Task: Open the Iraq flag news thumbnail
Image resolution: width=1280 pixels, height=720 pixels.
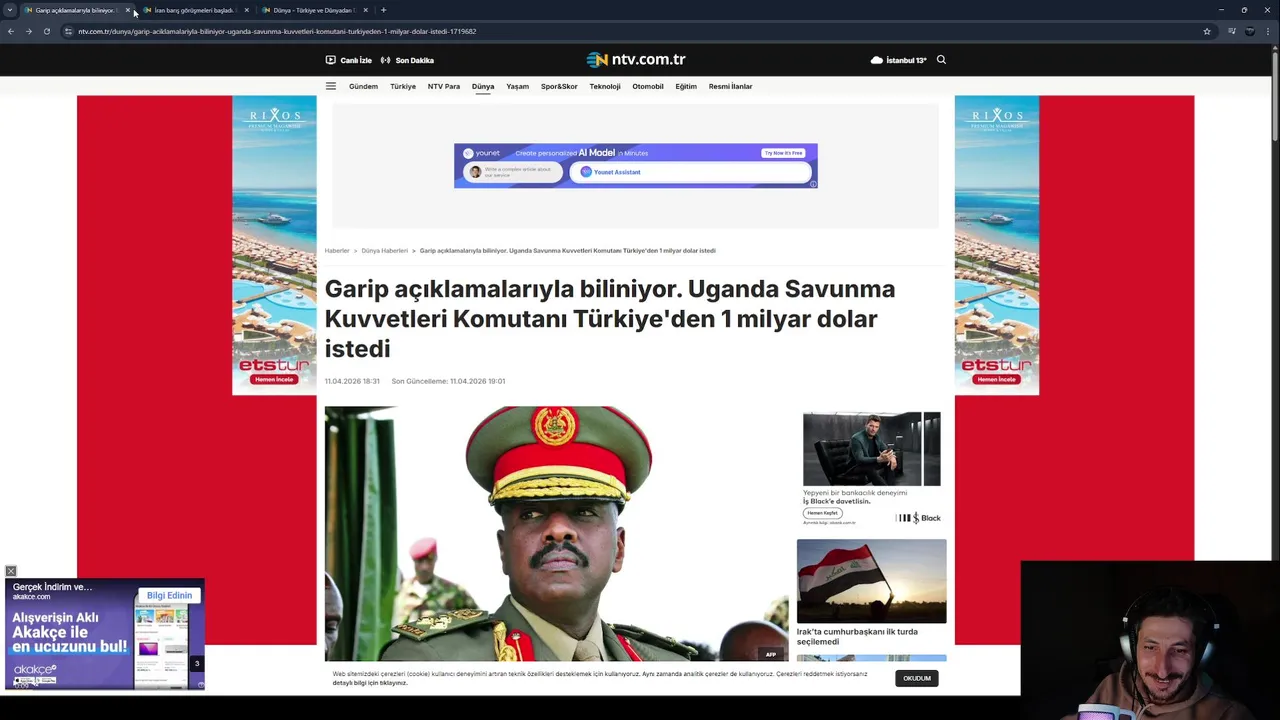Action: click(x=871, y=581)
